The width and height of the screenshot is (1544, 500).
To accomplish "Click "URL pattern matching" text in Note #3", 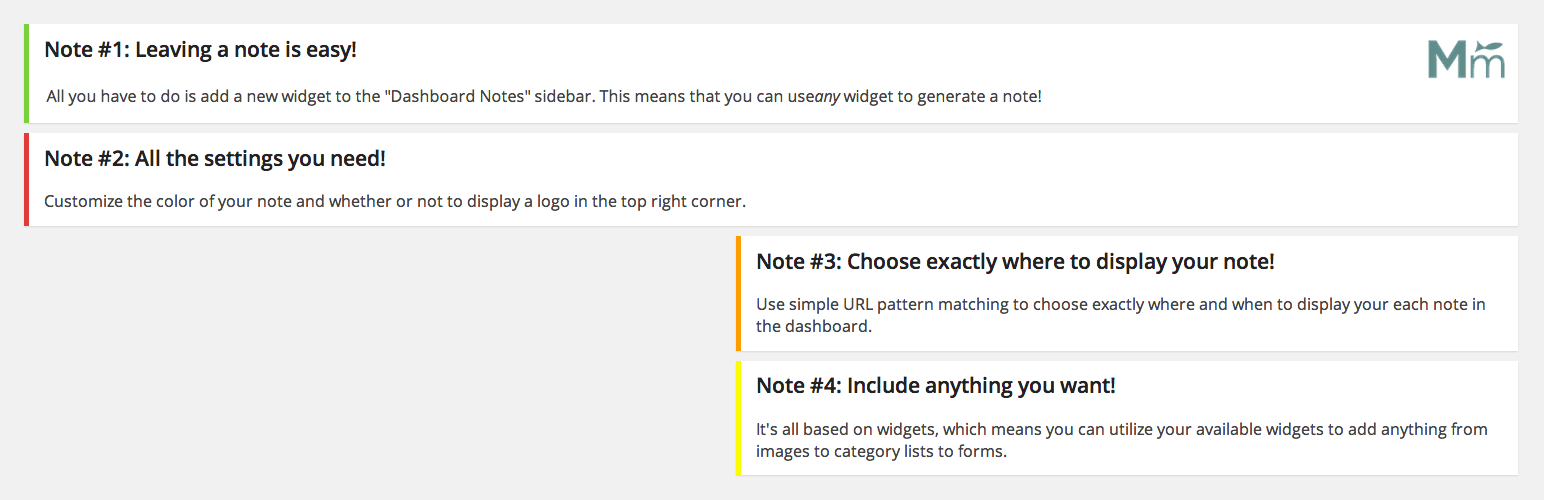I will point(920,304).
